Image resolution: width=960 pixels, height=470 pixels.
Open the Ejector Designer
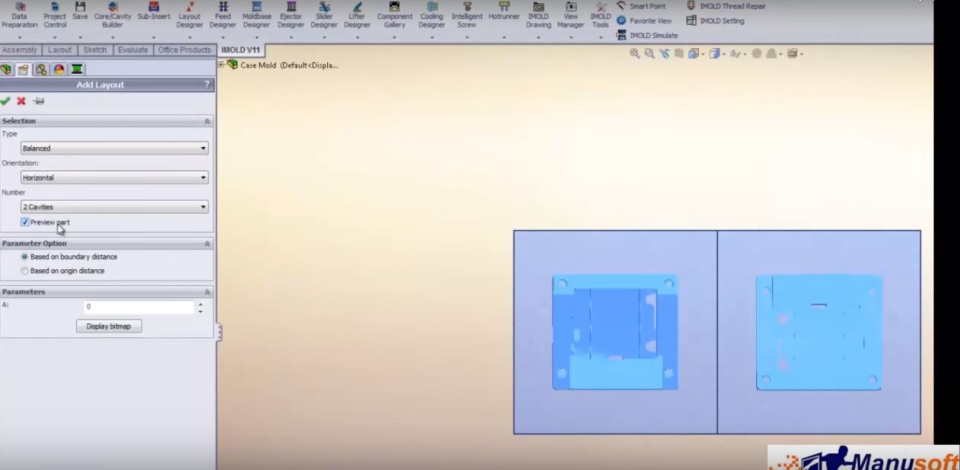click(x=291, y=15)
